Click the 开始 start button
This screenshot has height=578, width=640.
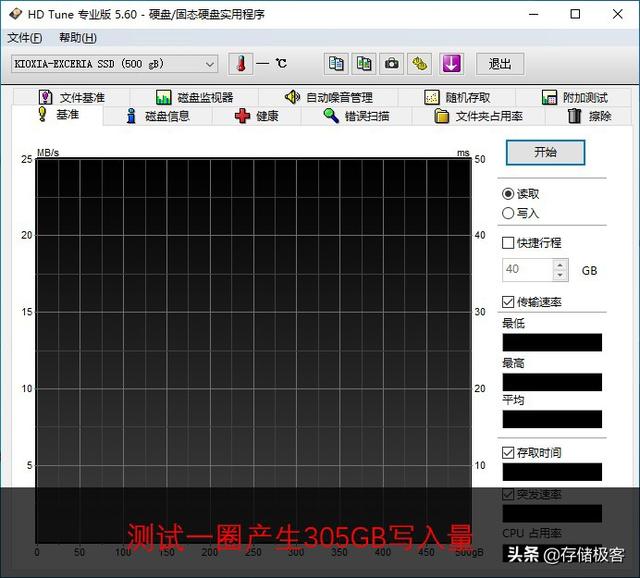pyautogui.click(x=545, y=152)
